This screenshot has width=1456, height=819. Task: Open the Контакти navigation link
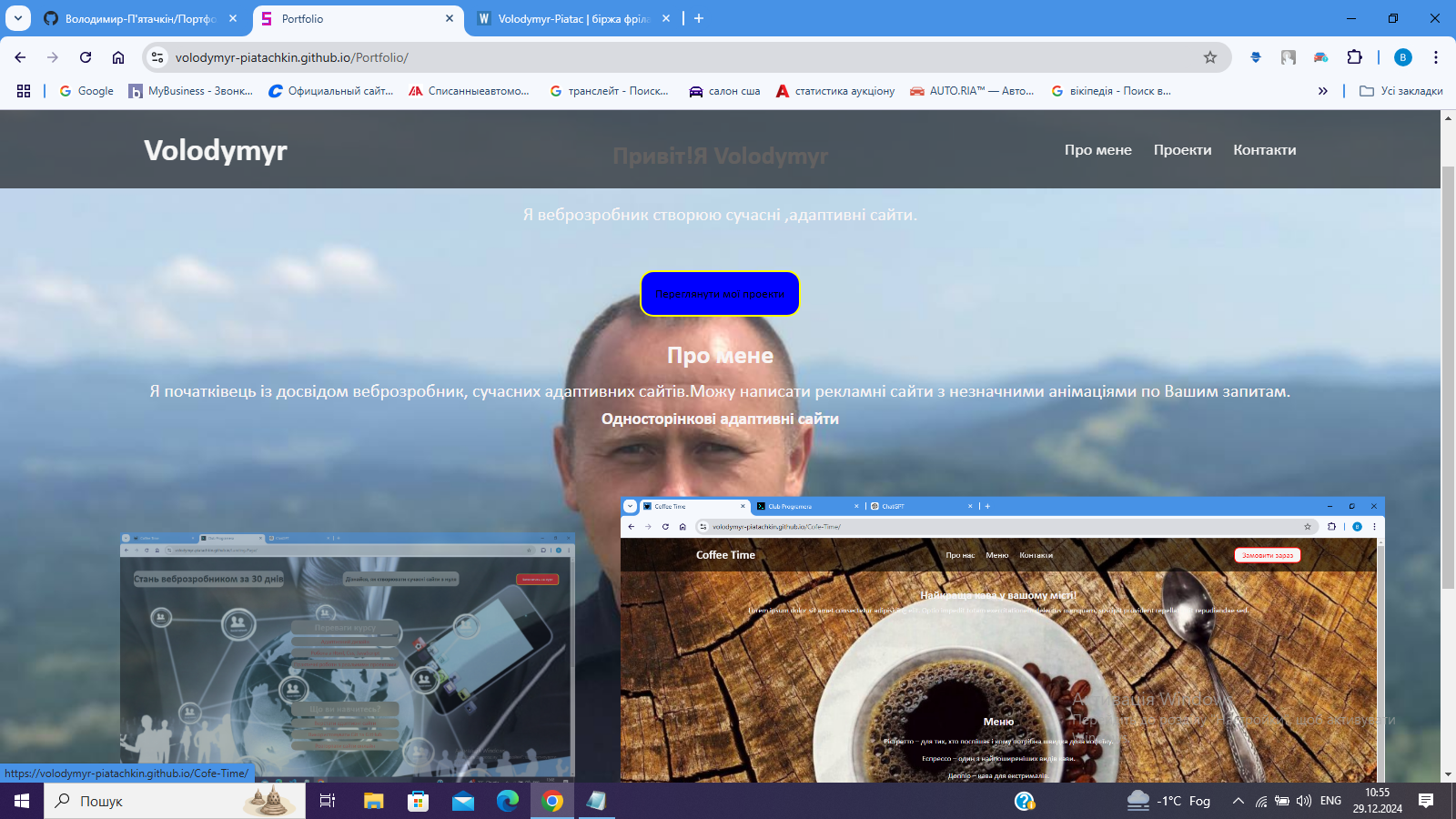pyautogui.click(x=1264, y=150)
